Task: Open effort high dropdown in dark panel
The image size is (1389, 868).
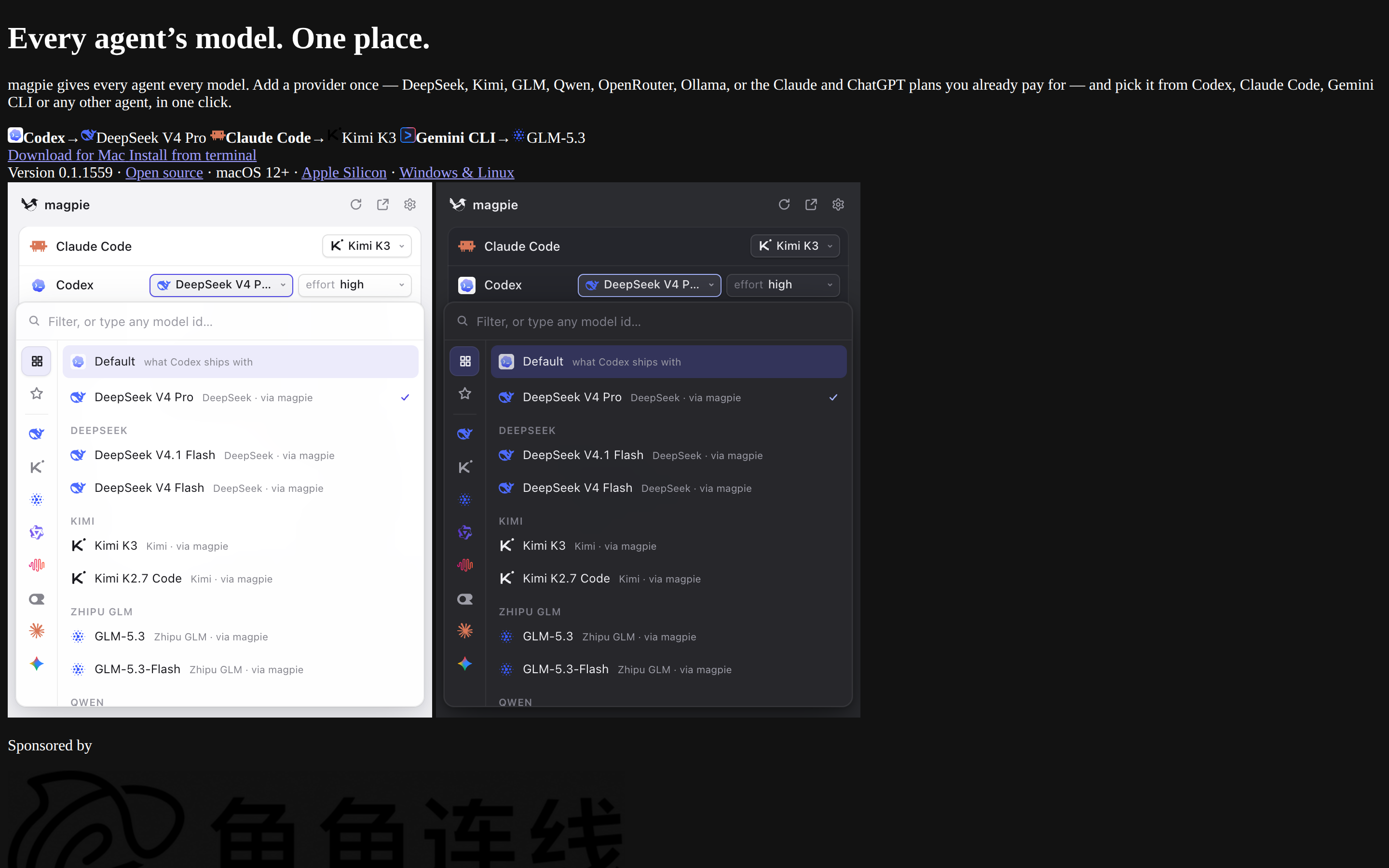Action: click(x=783, y=285)
